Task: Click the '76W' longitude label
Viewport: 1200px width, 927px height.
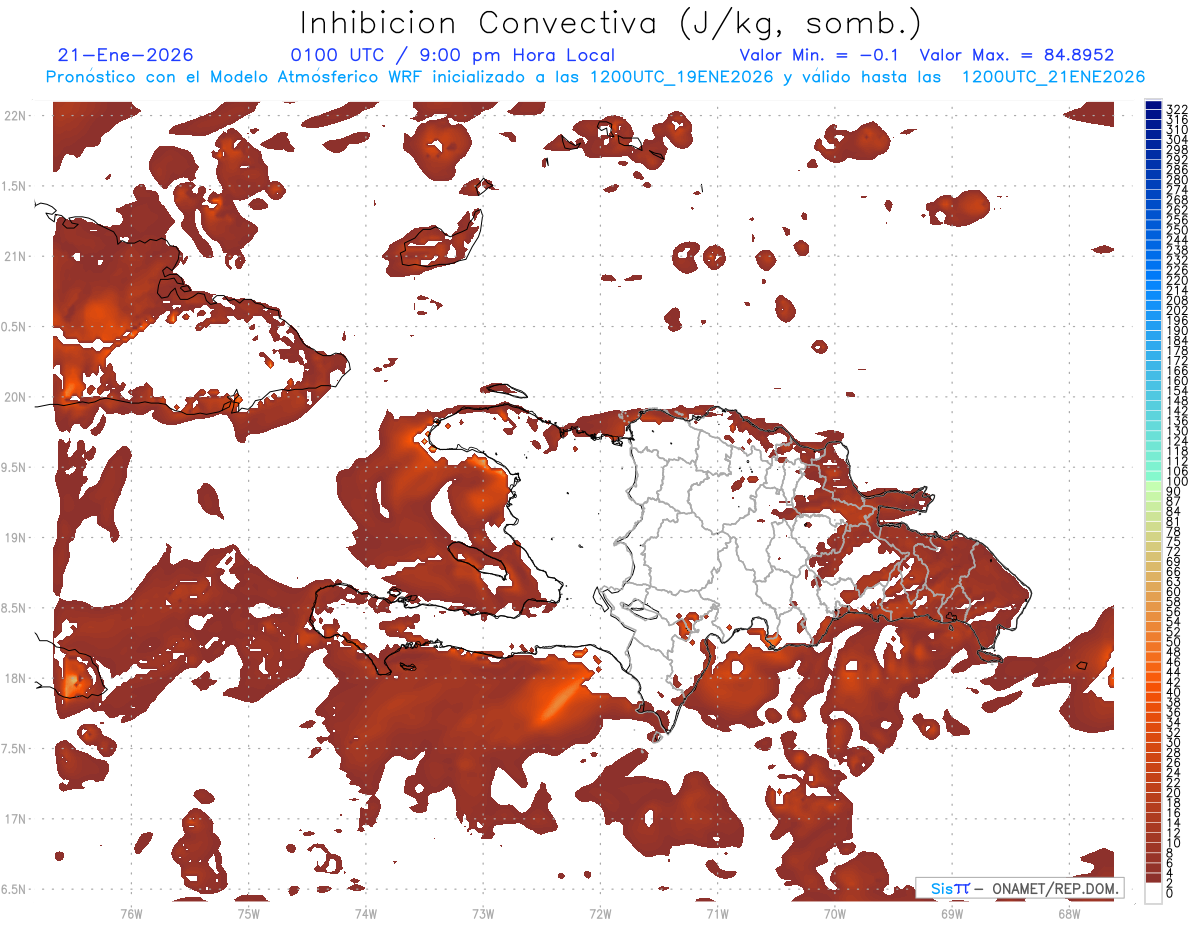Action: coord(131,913)
